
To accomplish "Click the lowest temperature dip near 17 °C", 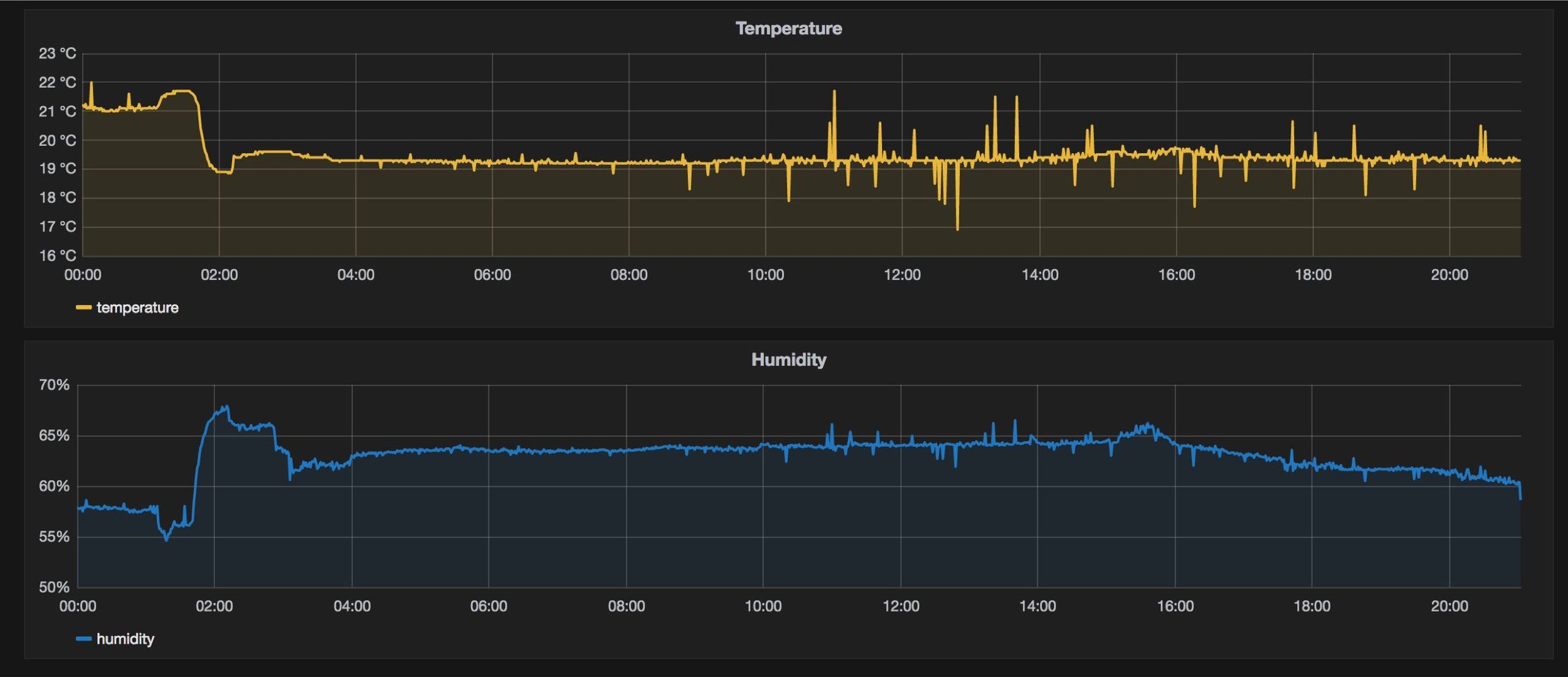I will [957, 228].
